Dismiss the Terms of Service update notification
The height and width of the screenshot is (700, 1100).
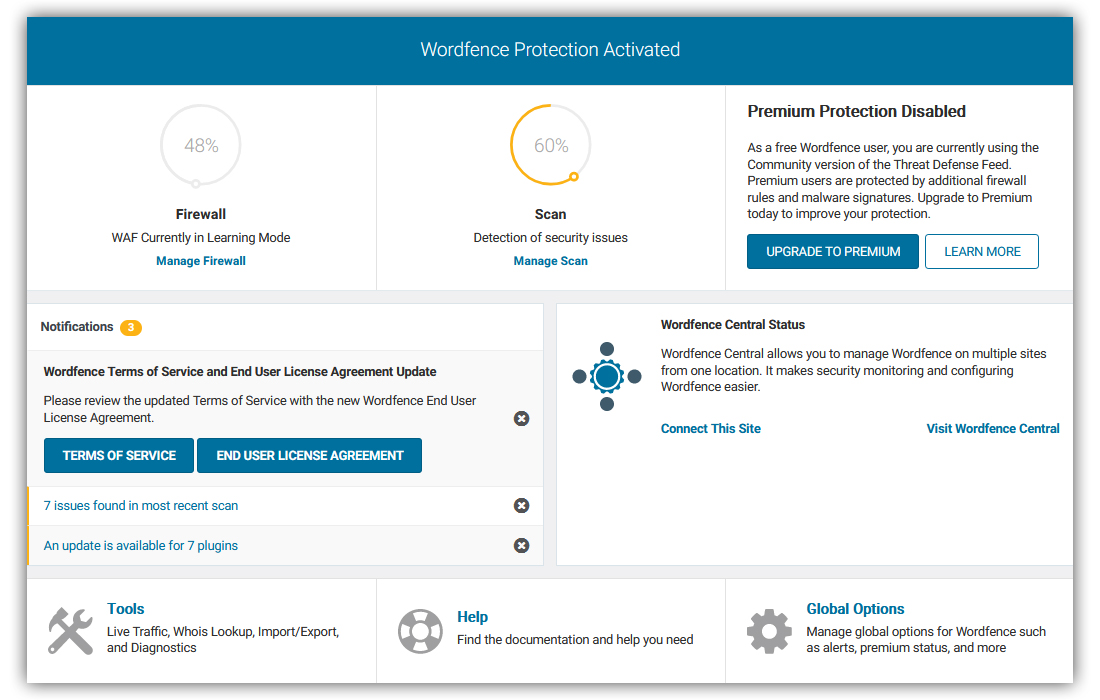pos(521,419)
